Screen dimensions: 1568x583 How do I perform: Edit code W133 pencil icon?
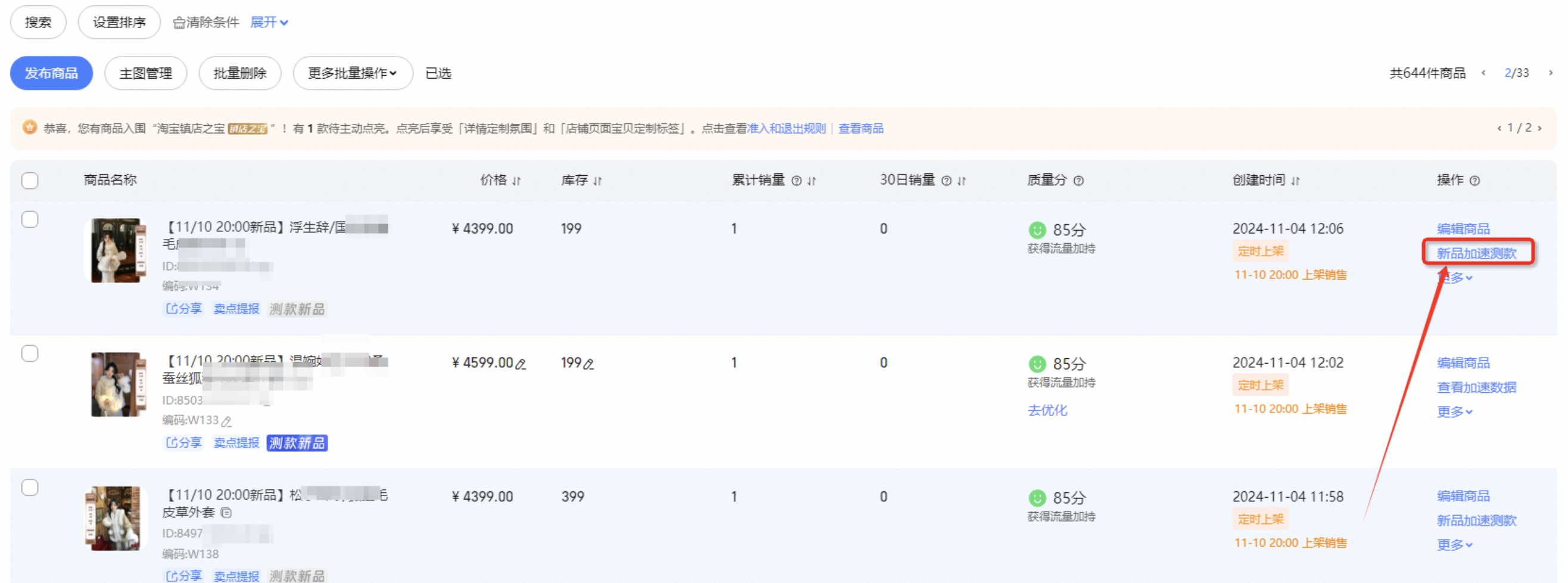(x=226, y=421)
